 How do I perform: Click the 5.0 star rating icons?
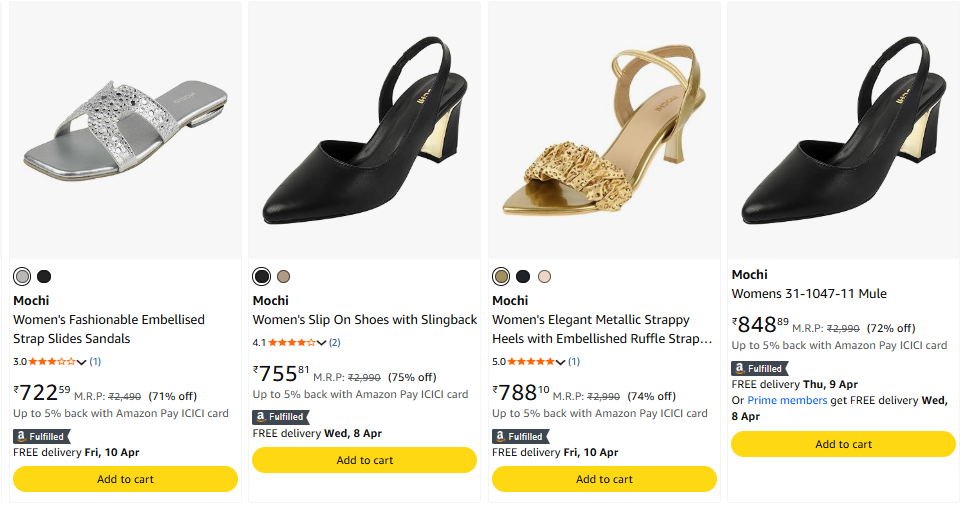pos(536,361)
